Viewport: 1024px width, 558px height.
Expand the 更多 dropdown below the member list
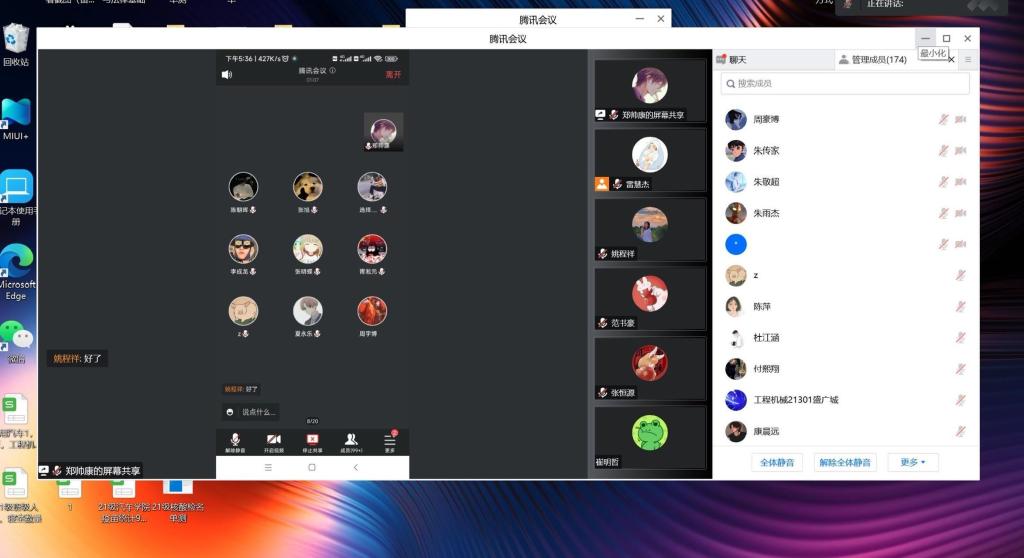pos(912,463)
